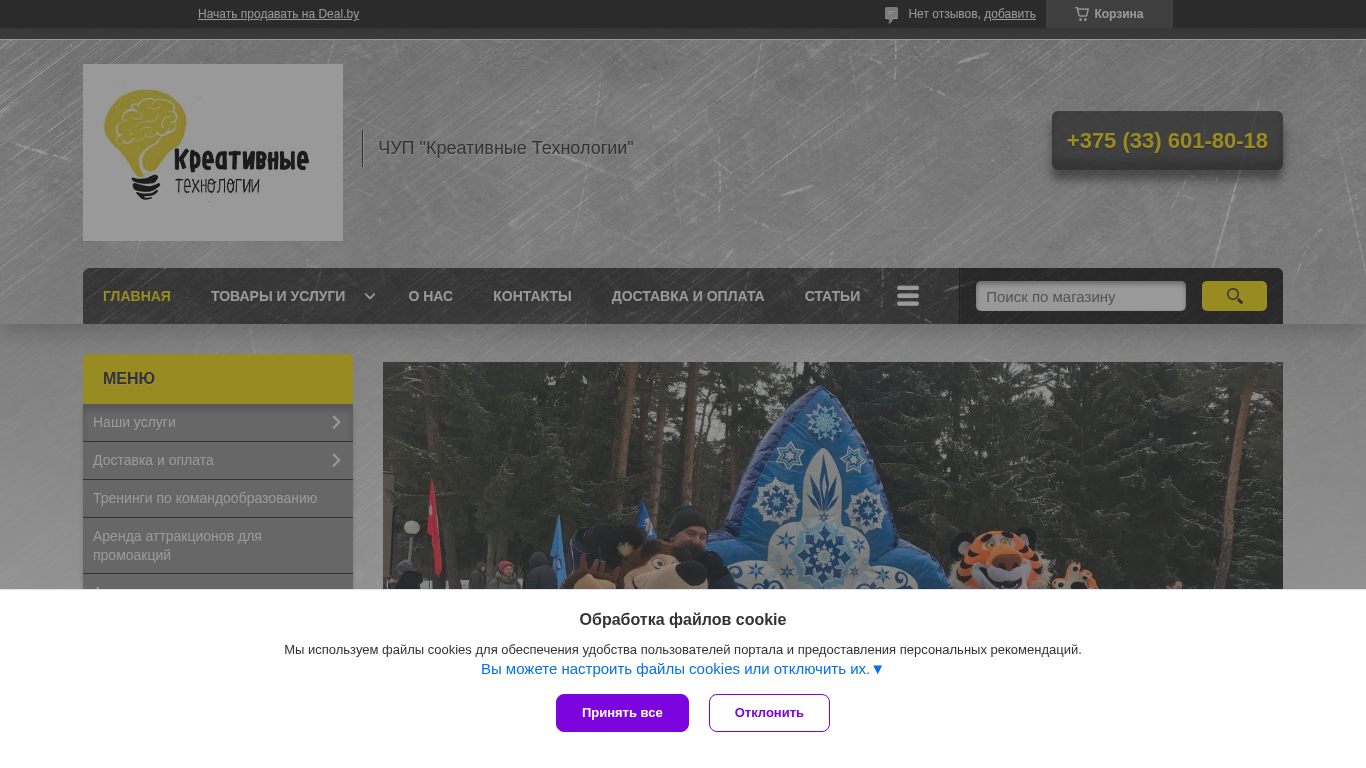This screenshot has height=768, width=1366.
Task: Go to Главная menu item
Action: point(137,296)
